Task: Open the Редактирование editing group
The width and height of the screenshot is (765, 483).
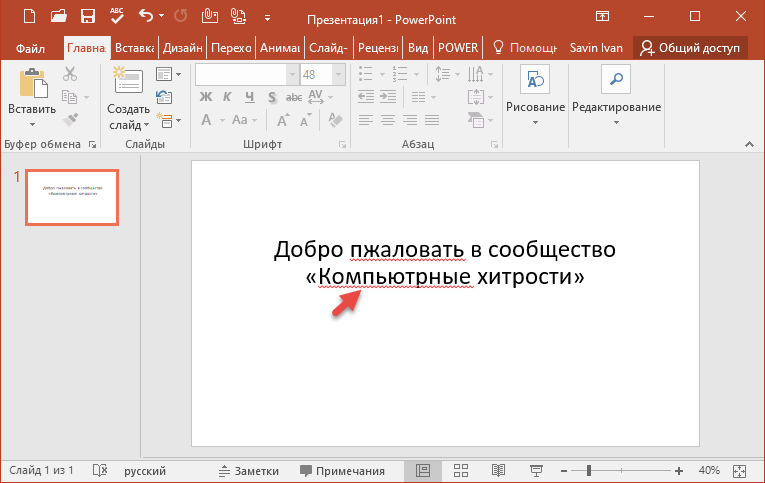Action: point(616,96)
